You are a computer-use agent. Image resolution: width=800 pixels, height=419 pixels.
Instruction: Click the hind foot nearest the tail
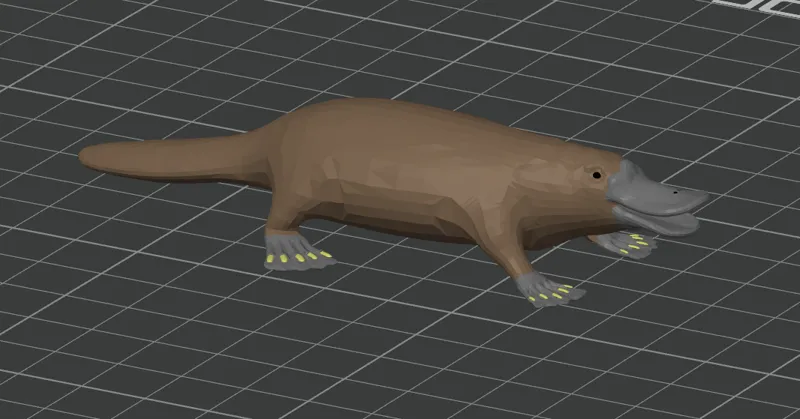click(x=298, y=251)
